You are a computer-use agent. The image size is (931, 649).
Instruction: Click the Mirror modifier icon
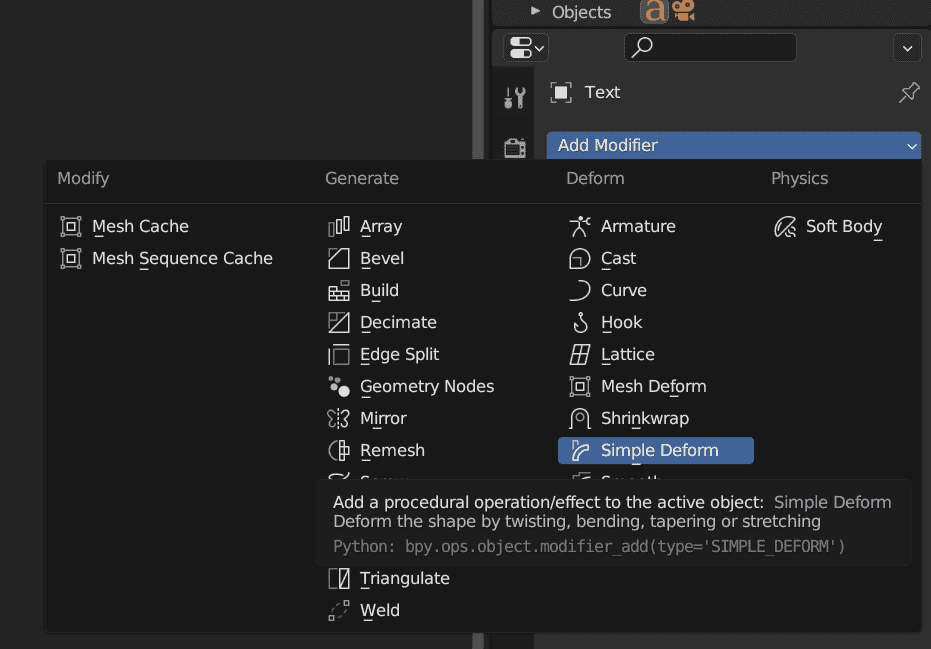point(339,419)
